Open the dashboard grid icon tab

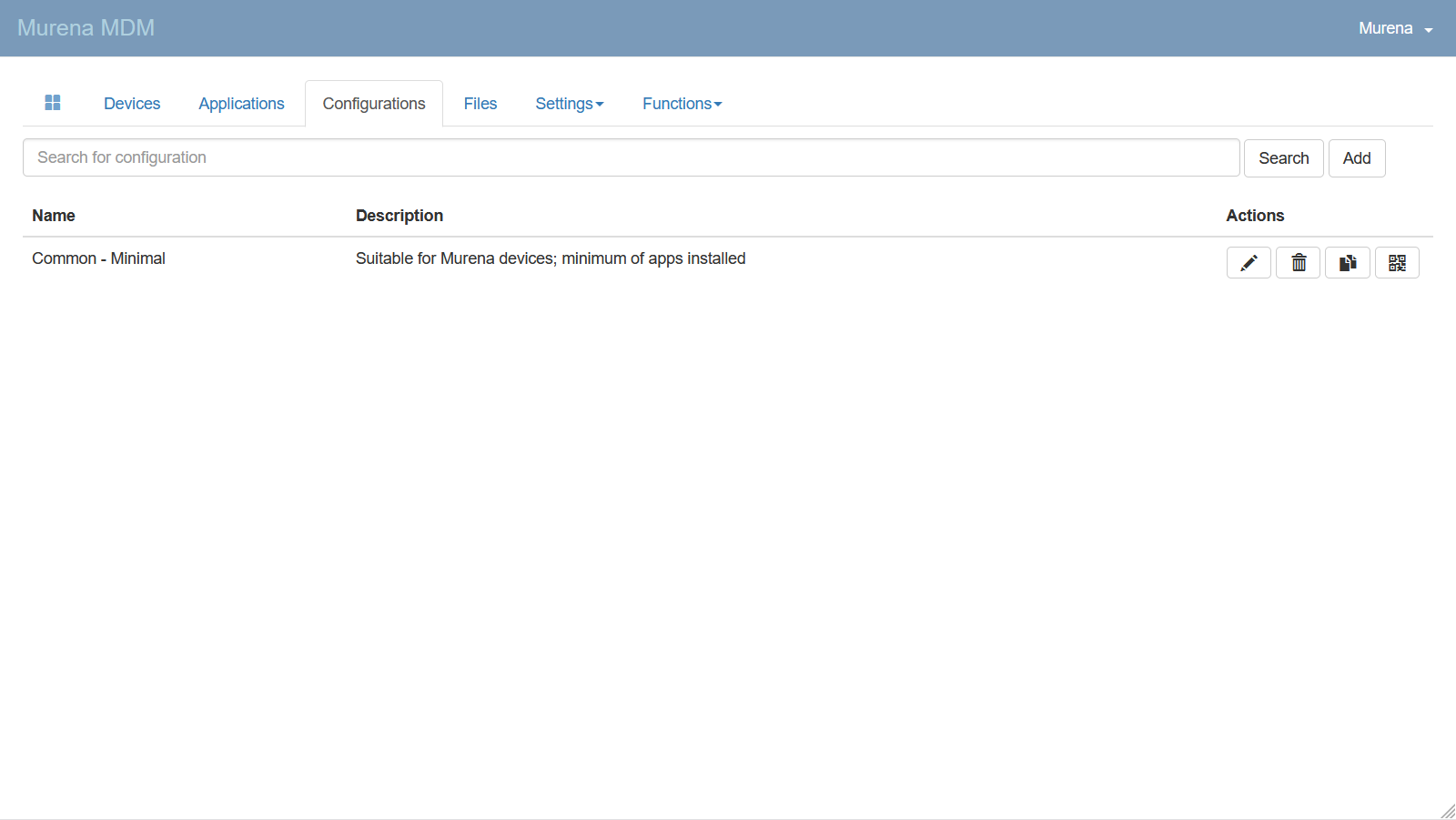click(53, 103)
